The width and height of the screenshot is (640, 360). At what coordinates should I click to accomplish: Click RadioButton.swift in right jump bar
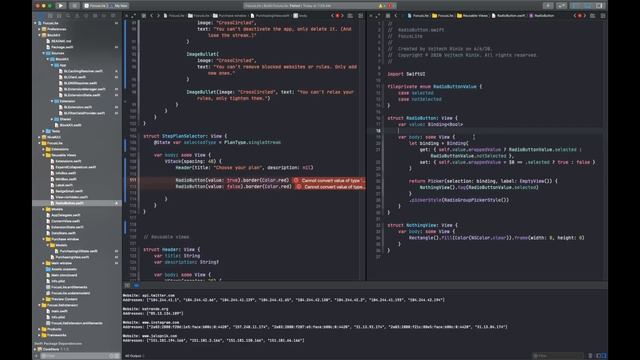tap(509, 16)
